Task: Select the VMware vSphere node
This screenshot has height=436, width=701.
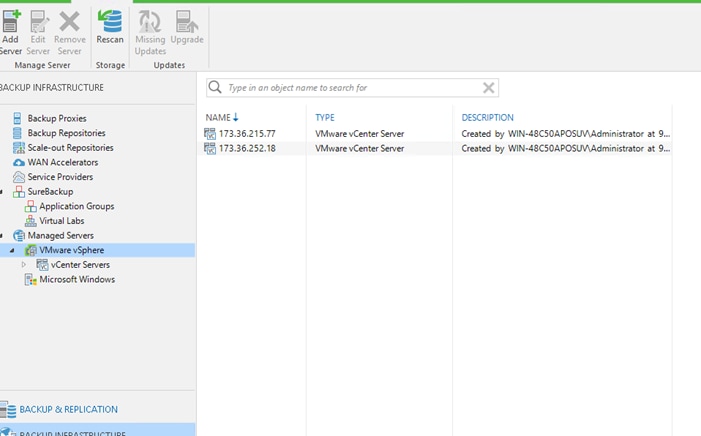Action: (x=72, y=250)
